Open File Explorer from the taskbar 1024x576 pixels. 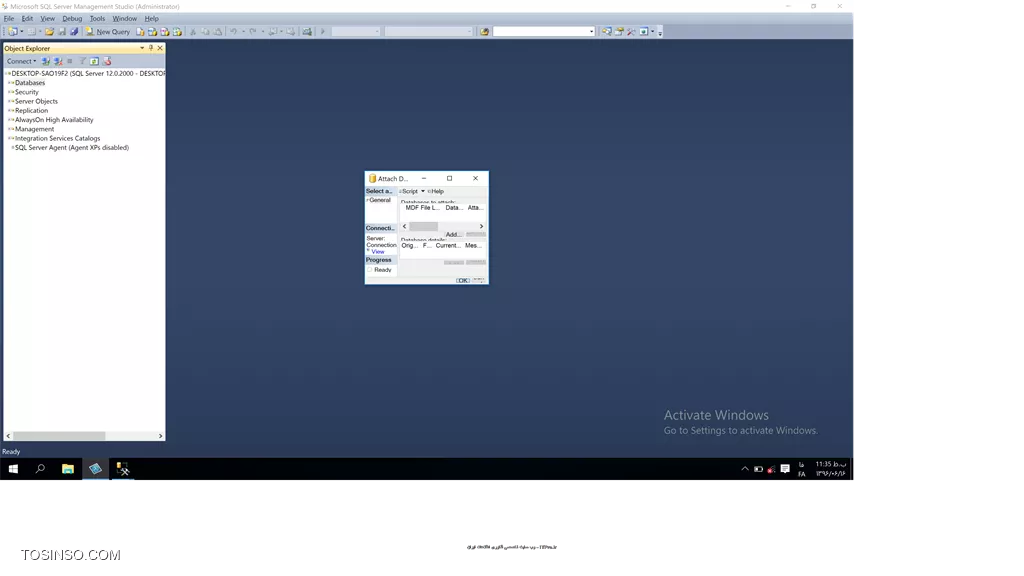point(67,469)
